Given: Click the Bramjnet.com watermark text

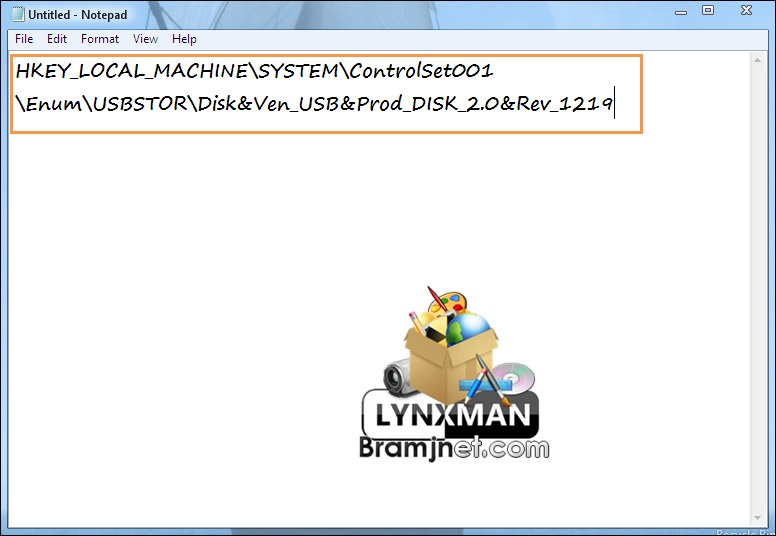Looking at the screenshot, I should (x=454, y=448).
